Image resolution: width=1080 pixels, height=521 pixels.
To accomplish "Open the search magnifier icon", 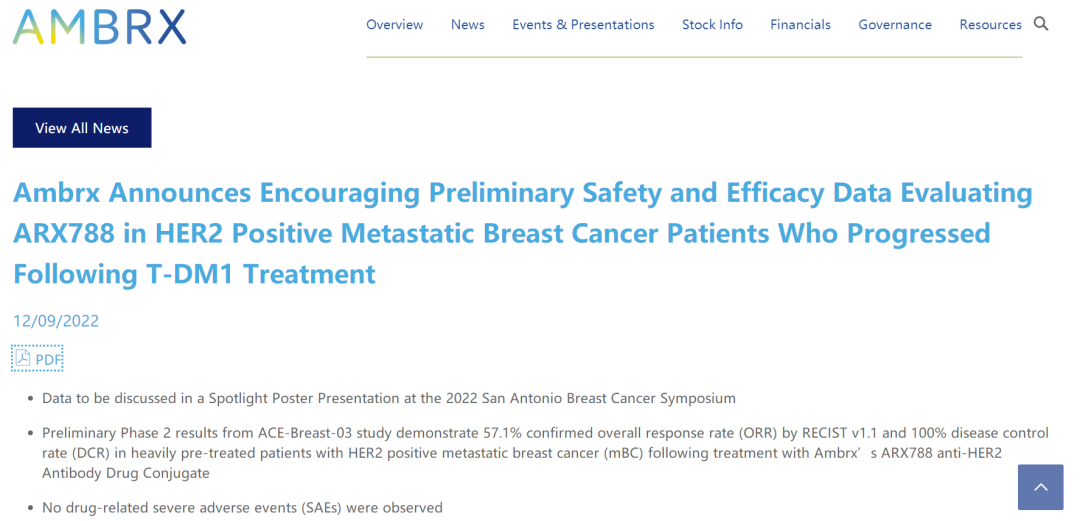I will coord(1041,24).
